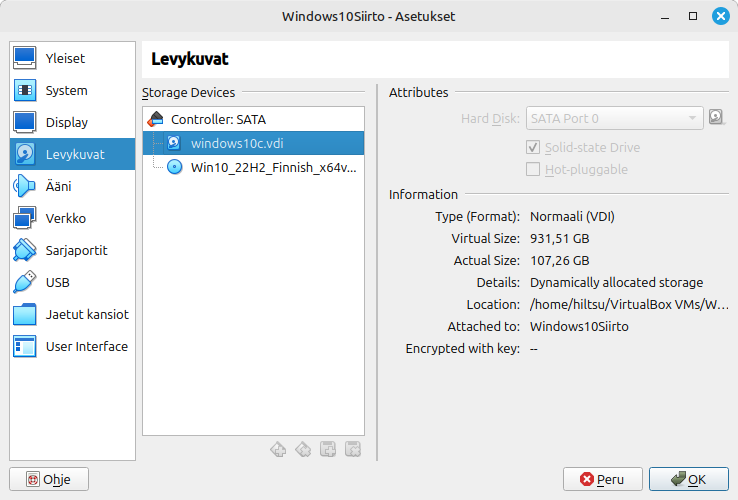Image resolution: width=738 pixels, height=500 pixels.
Task: Click choose disk image icon beside Hard Disk
Action: point(716,117)
